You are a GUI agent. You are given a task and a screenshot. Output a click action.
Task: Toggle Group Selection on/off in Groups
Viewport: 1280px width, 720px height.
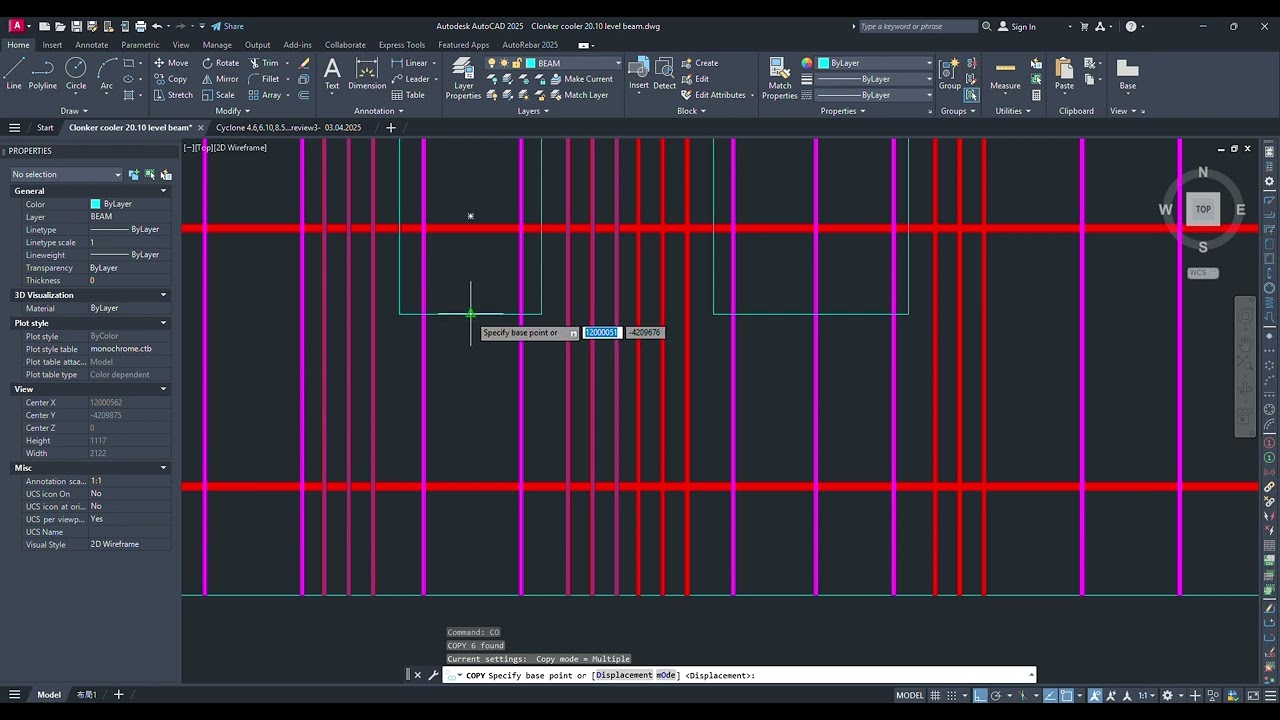(971, 95)
